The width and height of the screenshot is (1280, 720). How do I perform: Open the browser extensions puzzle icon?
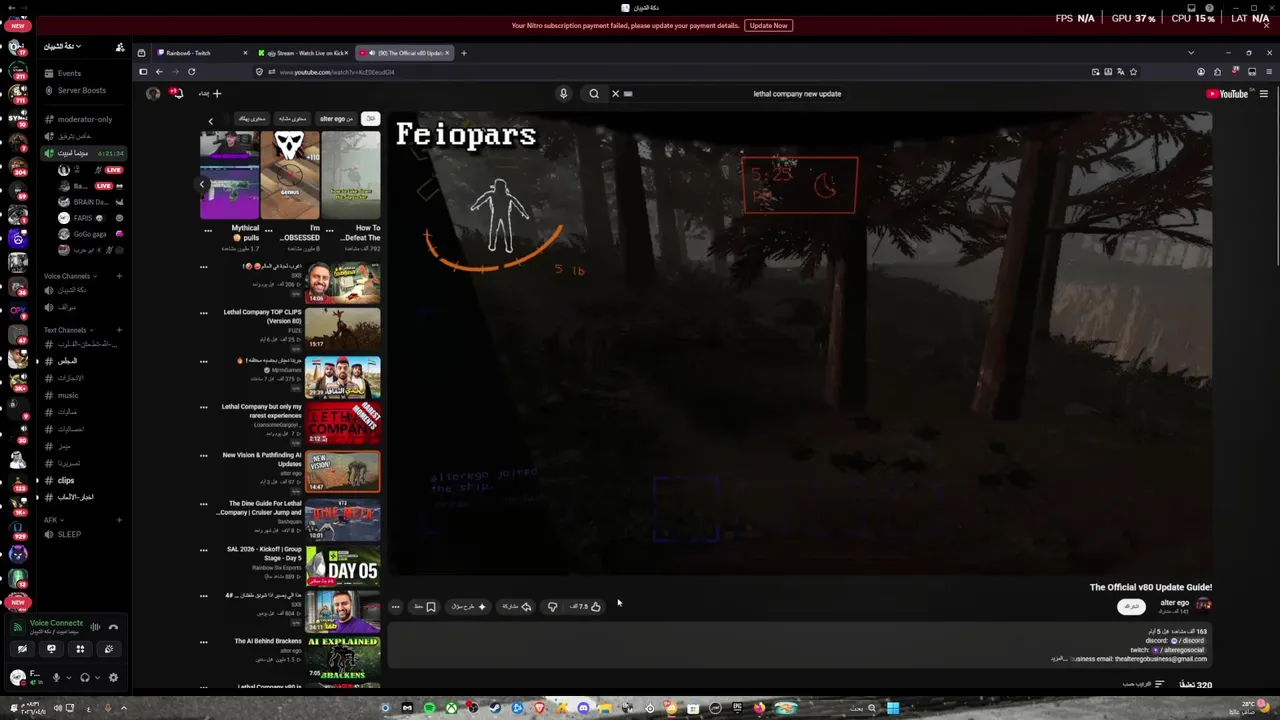point(1217,72)
